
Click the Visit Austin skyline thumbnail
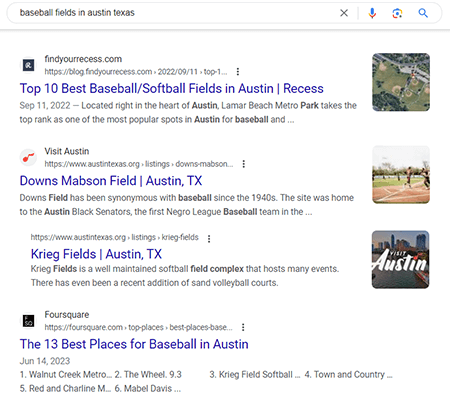point(400,259)
